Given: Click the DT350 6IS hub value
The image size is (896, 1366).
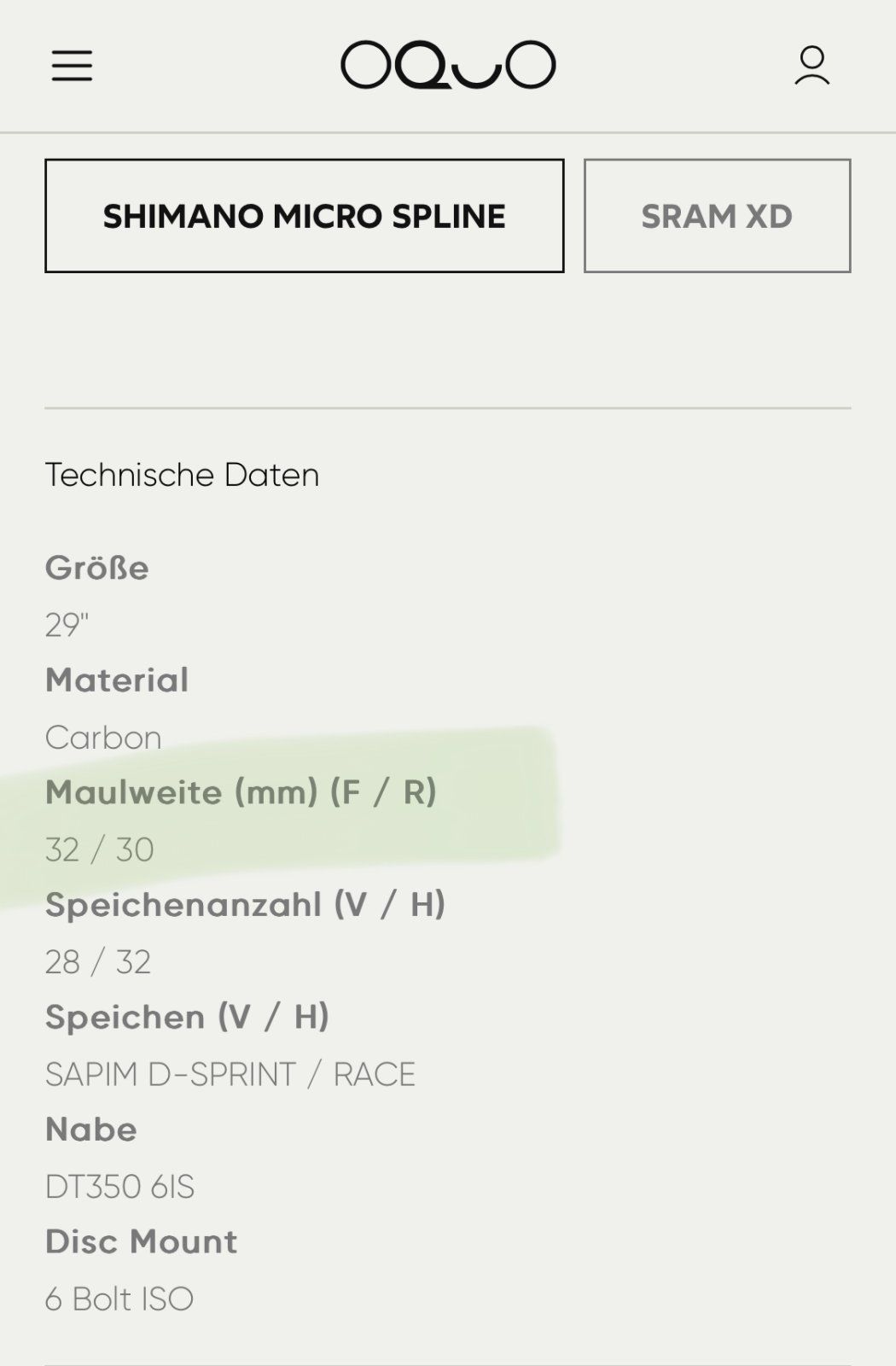Looking at the screenshot, I should tap(119, 1187).
